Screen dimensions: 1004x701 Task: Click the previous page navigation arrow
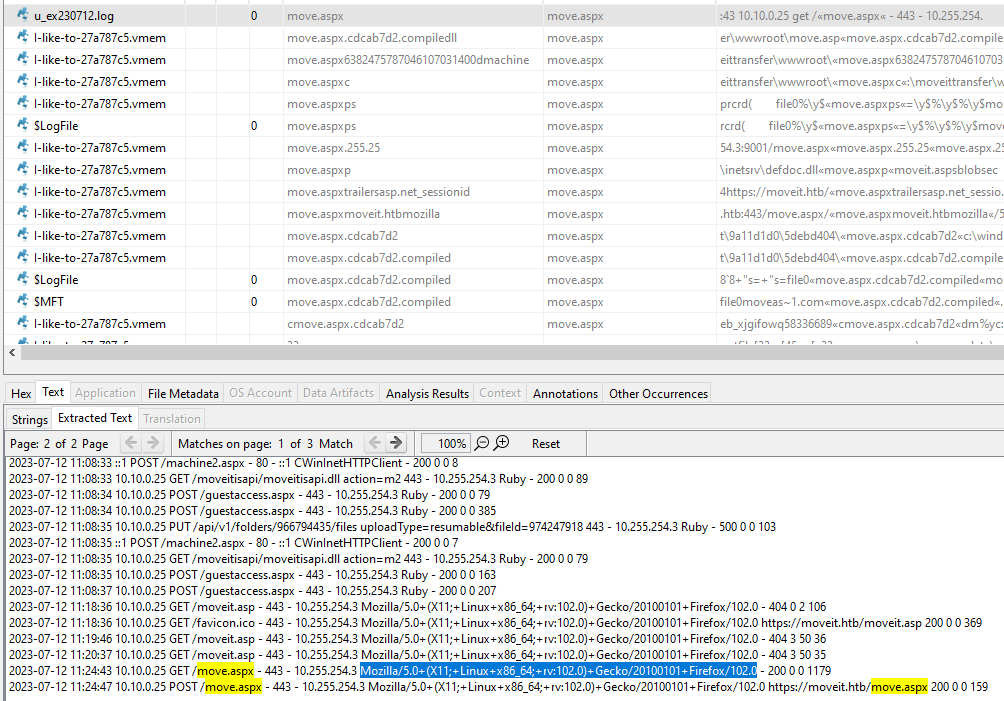click(130, 443)
